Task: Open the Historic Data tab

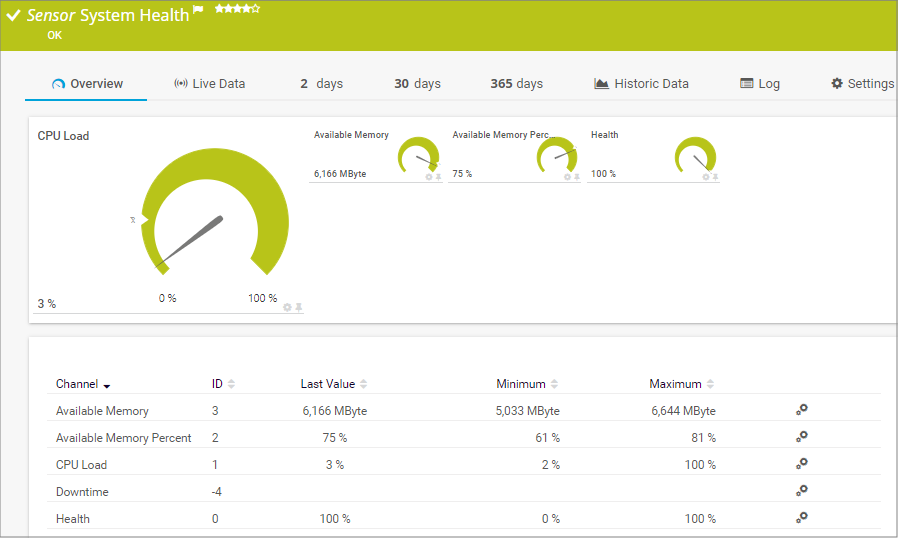Action: (x=641, y=84)
